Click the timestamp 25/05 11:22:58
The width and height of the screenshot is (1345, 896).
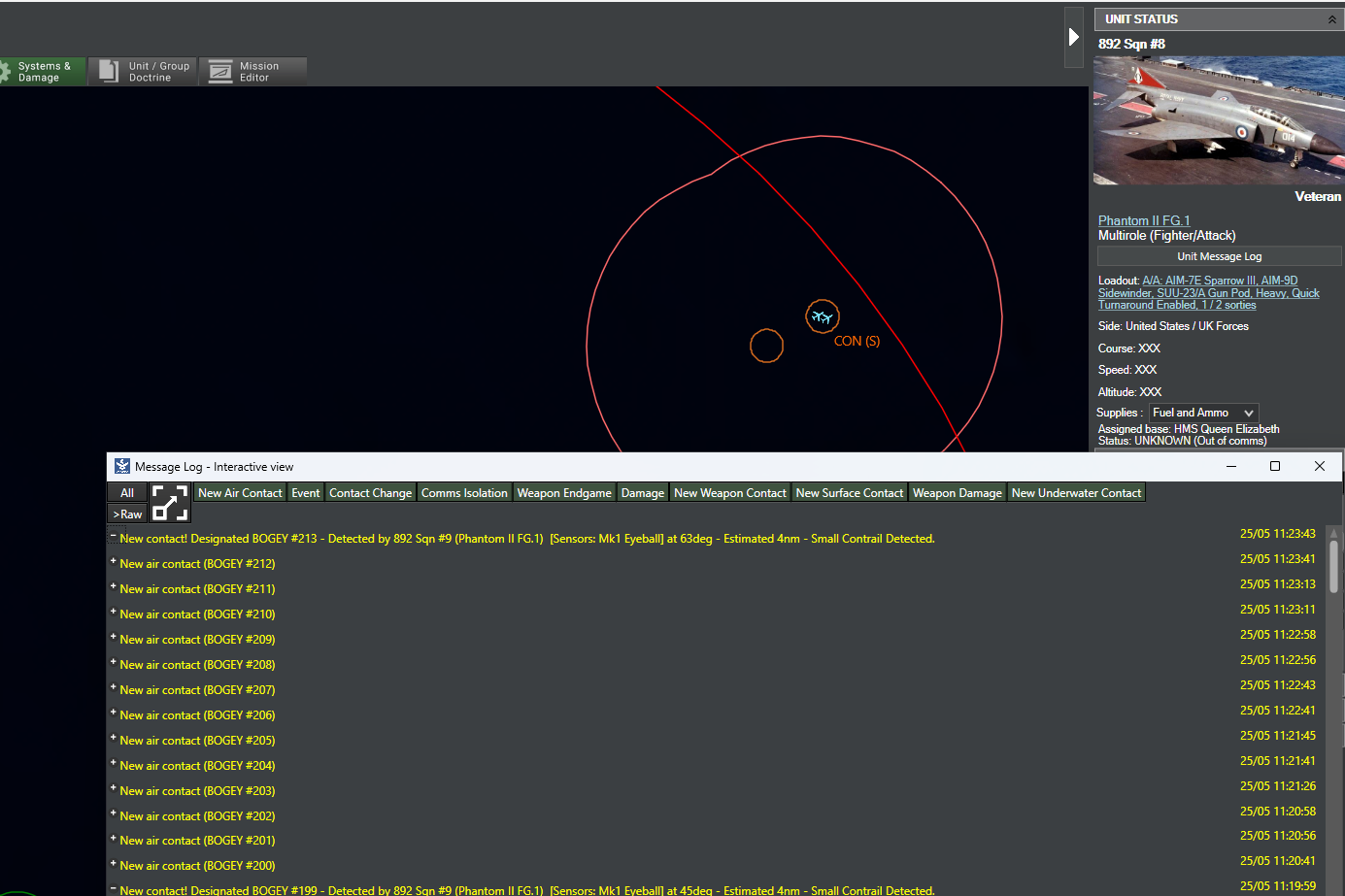pos(1278,635)
